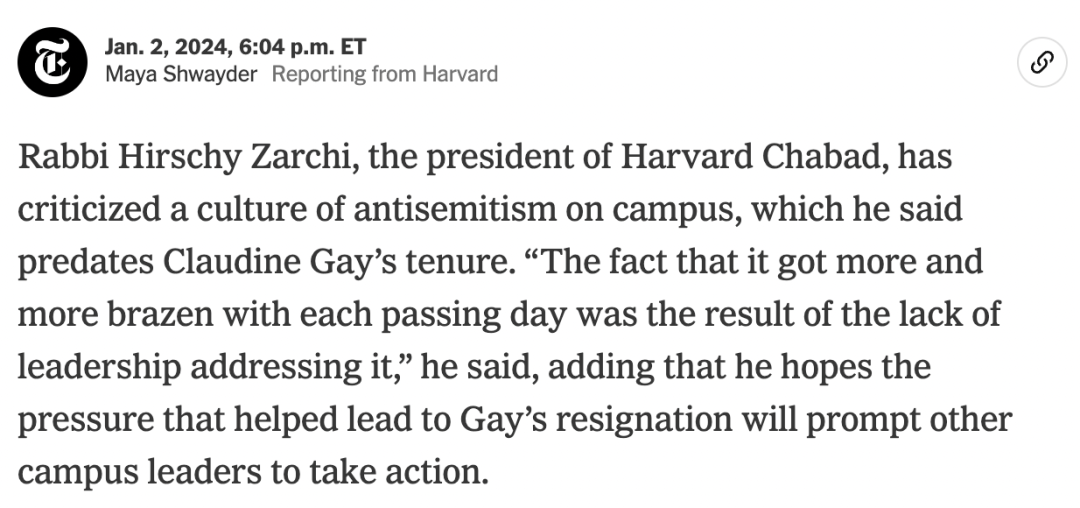The height and width of the screenshot is (508, 1080).
Task: Click the word "pressure" starting the sixth line
Action: coord(85,421)
